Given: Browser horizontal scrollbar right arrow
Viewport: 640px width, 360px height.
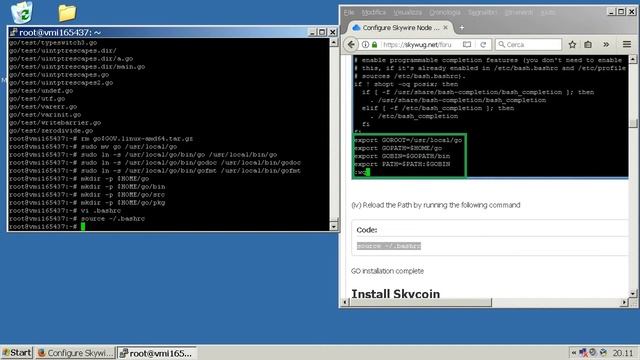Looking at the screenshot, I should (x=624, y=302).
